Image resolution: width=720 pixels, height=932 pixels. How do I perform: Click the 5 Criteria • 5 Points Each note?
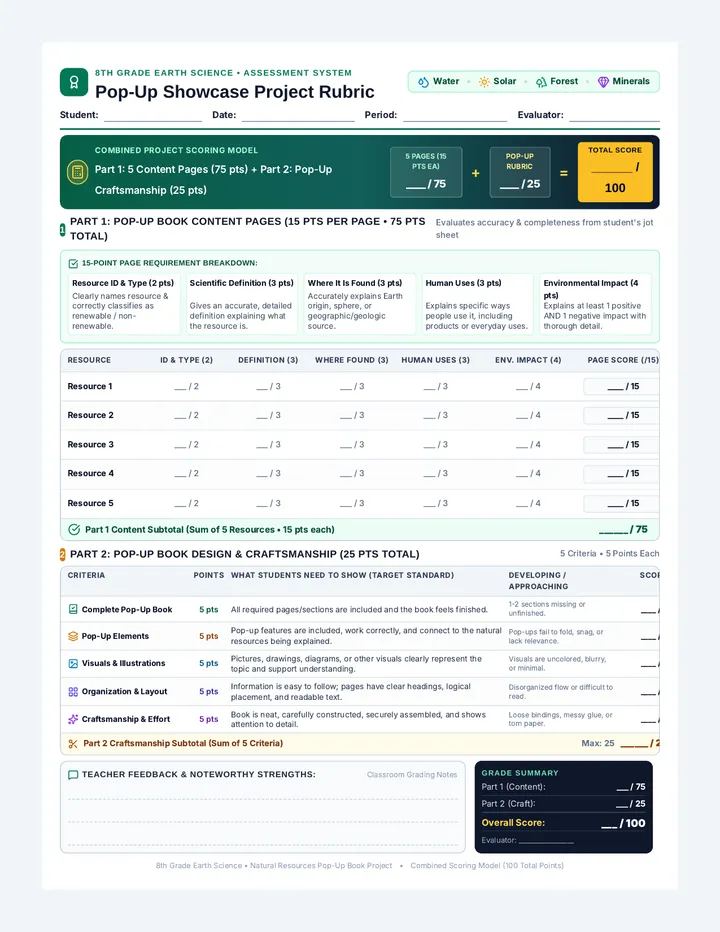point(609,554)
